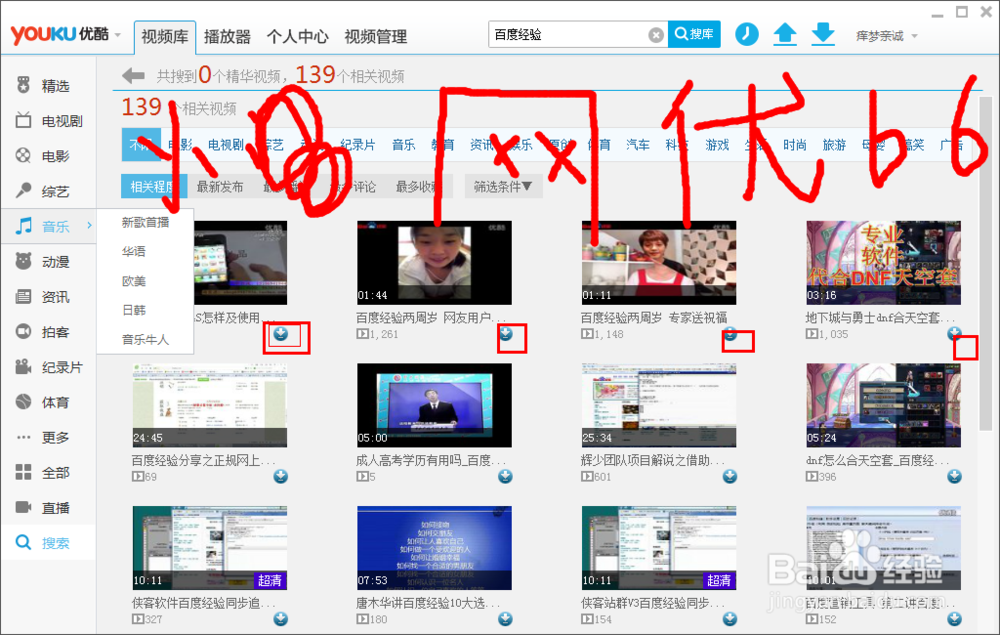
Task: Choose 音乐牛人 in music submenu
Action: click(145, 340)
